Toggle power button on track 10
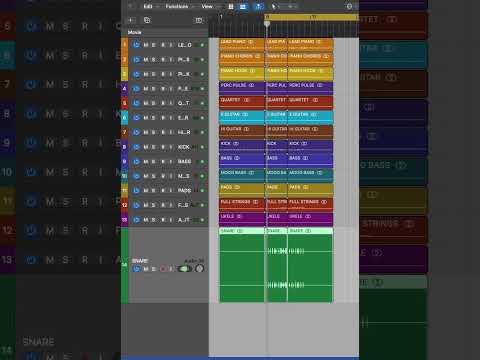This screenshot has height=360, width=480. (136, 176)
